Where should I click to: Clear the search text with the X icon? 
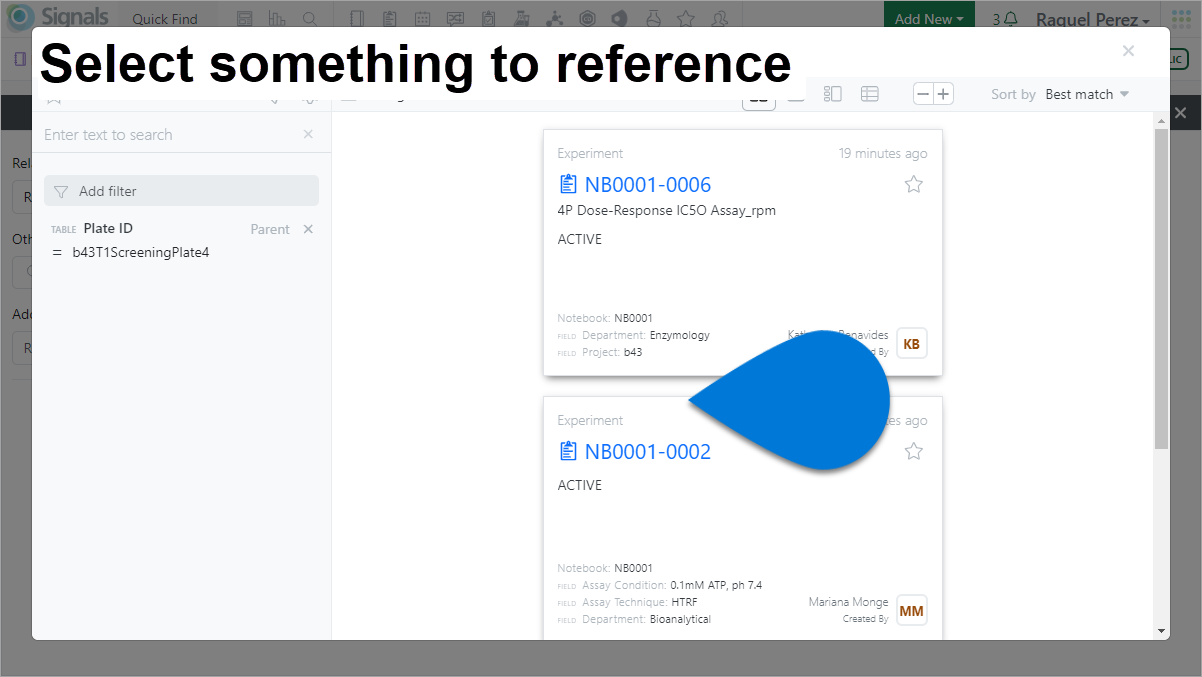pos(308,134)
